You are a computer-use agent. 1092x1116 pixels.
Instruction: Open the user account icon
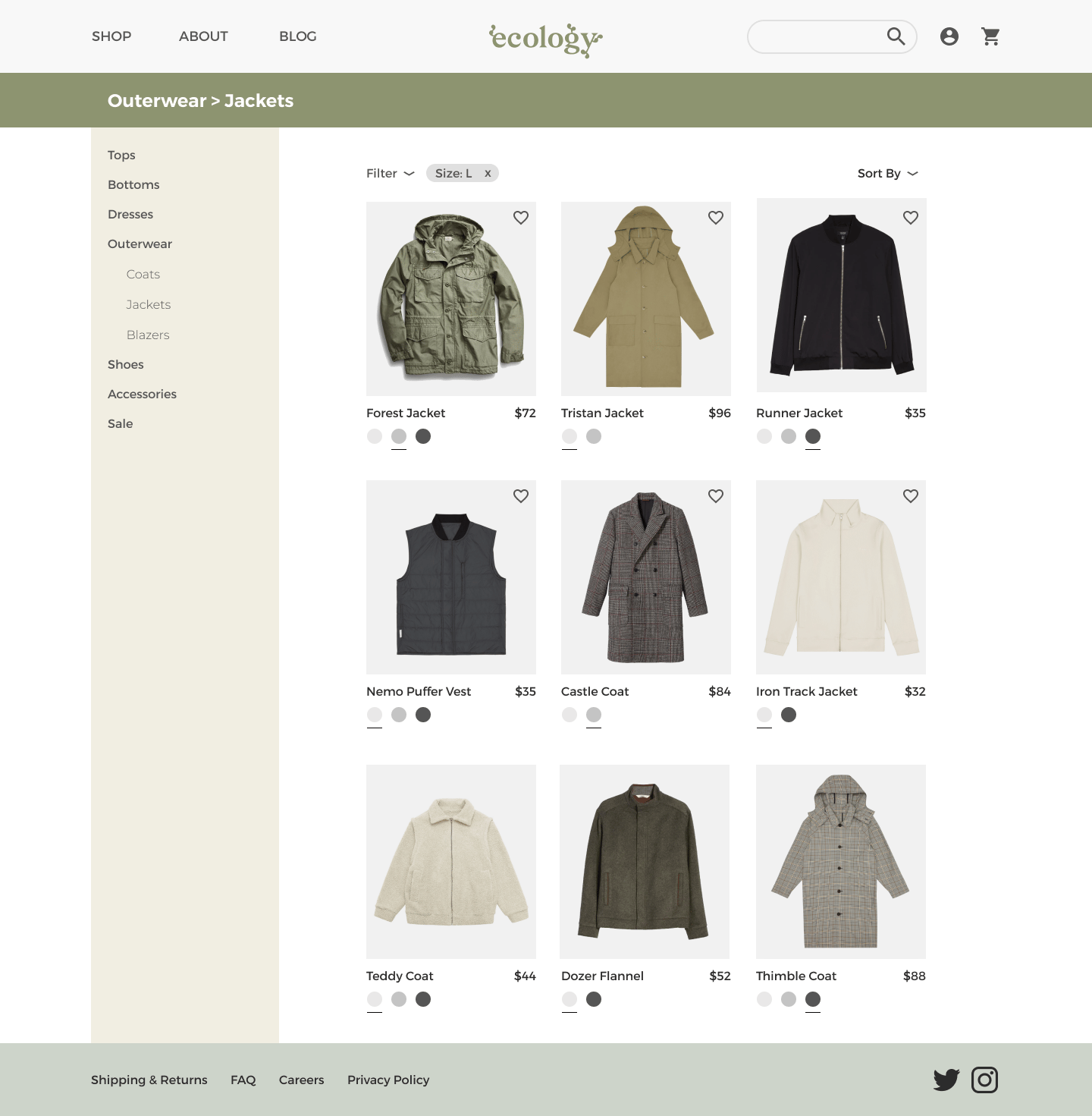949,36
